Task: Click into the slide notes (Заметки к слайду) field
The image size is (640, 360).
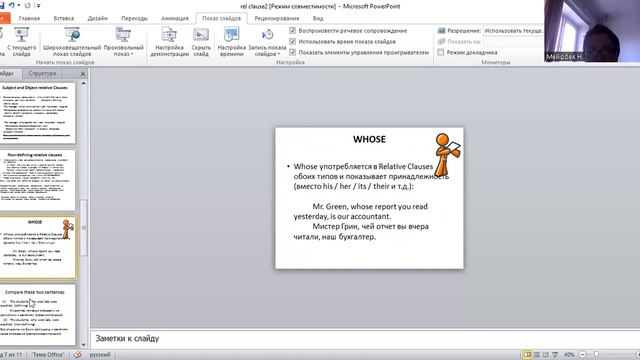Action: (x=364, y=338)
